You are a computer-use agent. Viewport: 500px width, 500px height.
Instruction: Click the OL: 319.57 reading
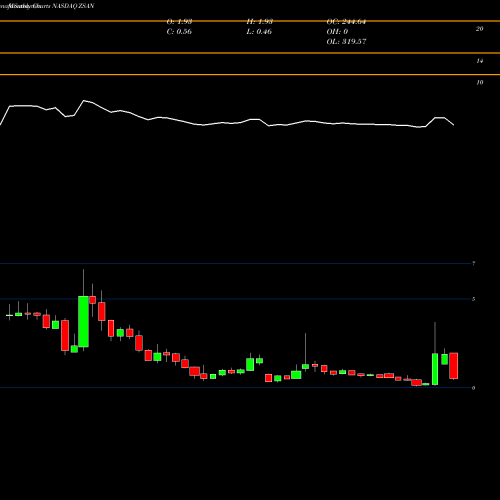click(346, 42)
